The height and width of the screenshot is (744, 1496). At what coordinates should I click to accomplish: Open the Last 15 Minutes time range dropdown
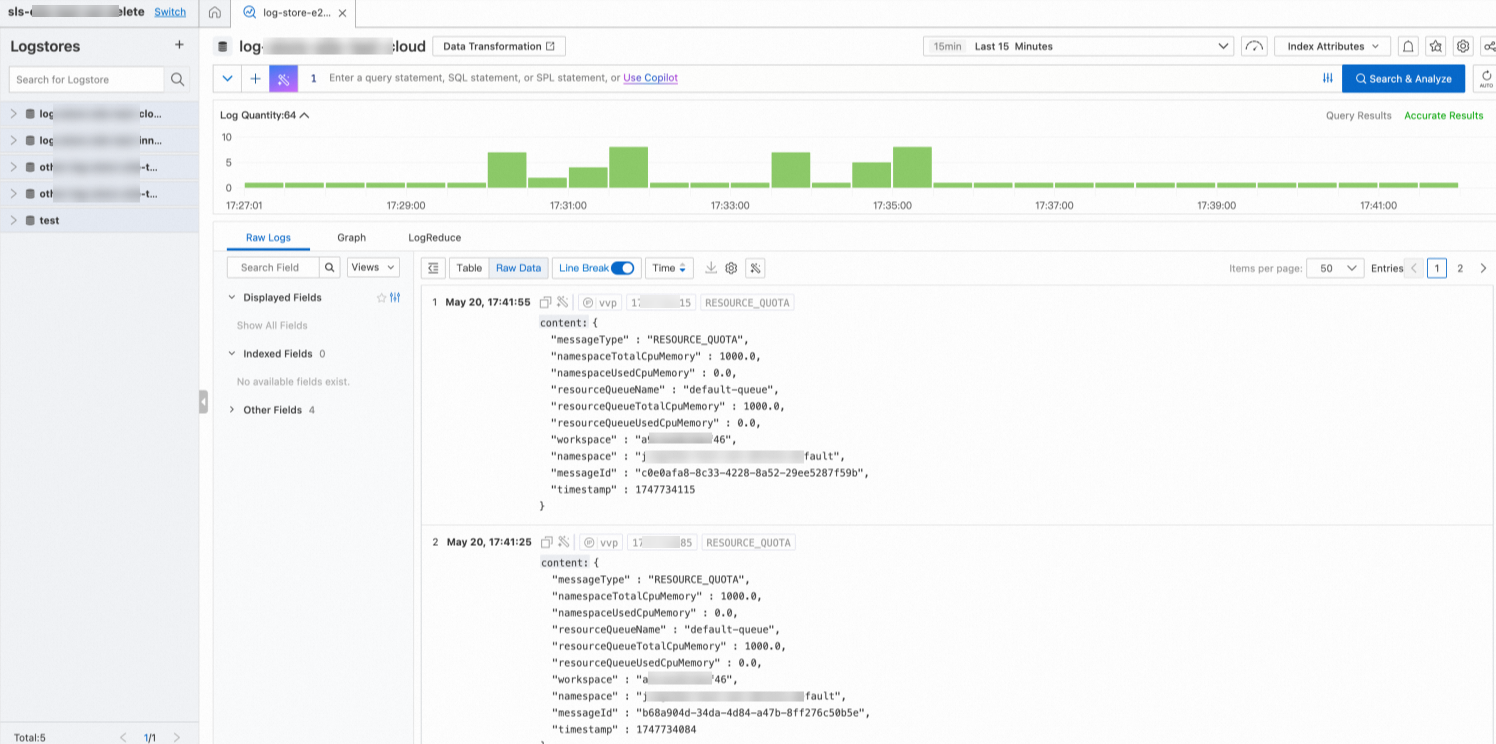(1078, 46)
